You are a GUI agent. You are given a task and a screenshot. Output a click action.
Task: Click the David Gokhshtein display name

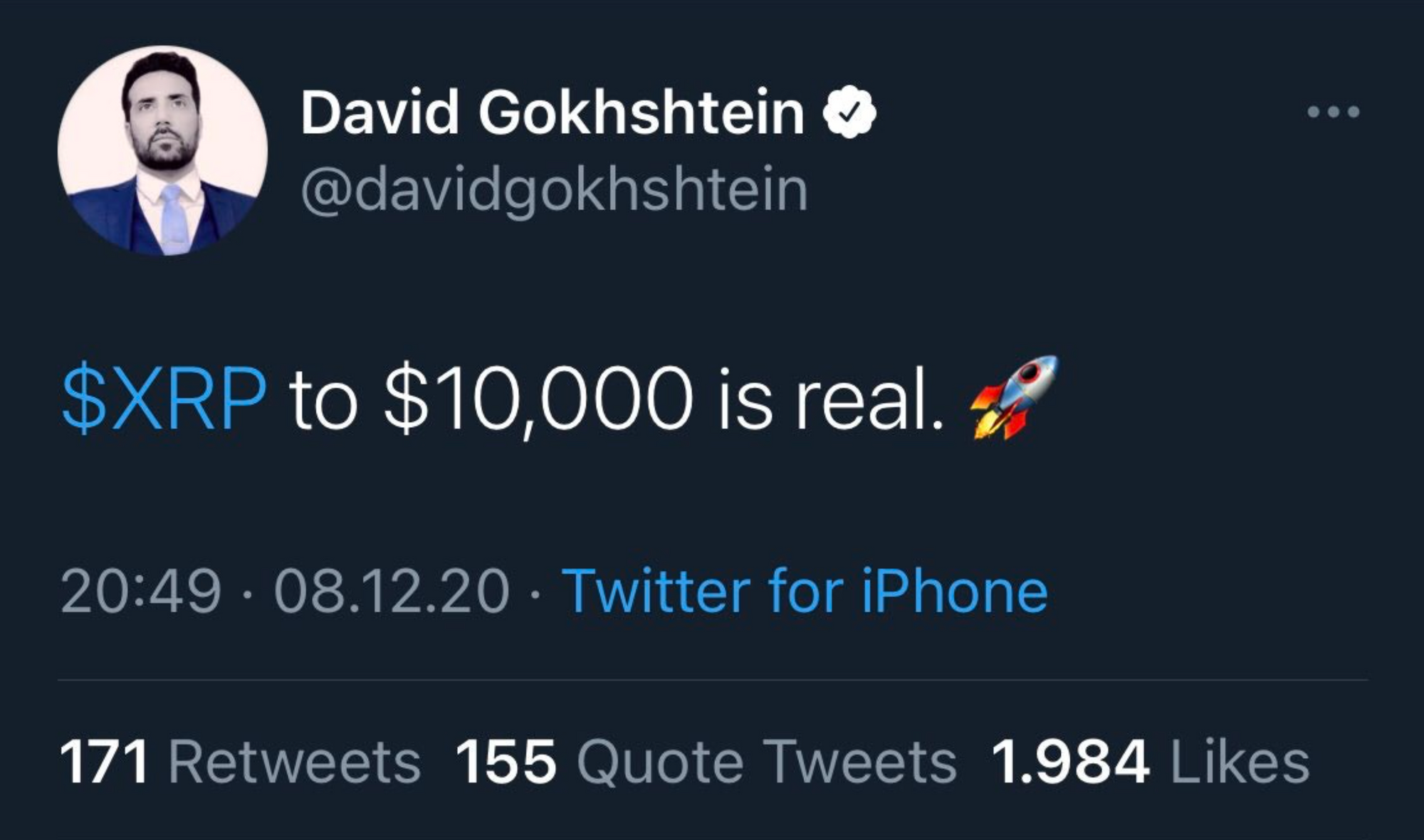(x=552, y=112)
